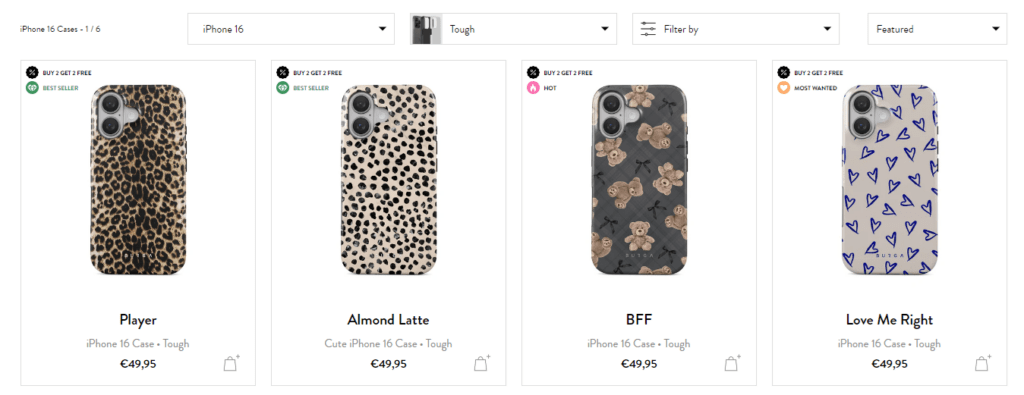Add BFF case to shopping bag

click(x=733, y=363)
